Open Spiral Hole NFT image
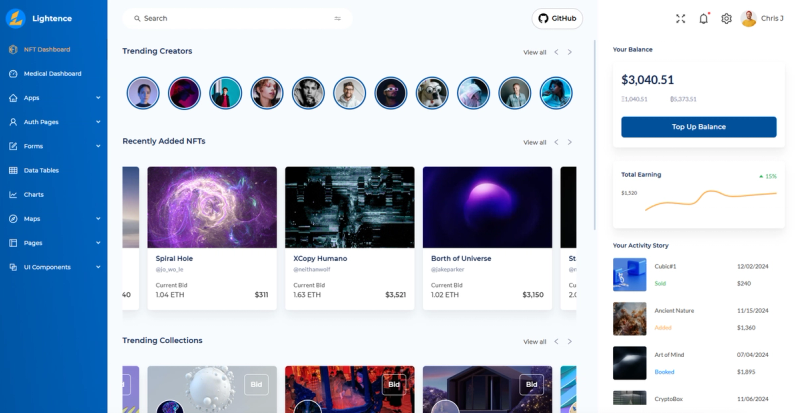 pos(212,207)
